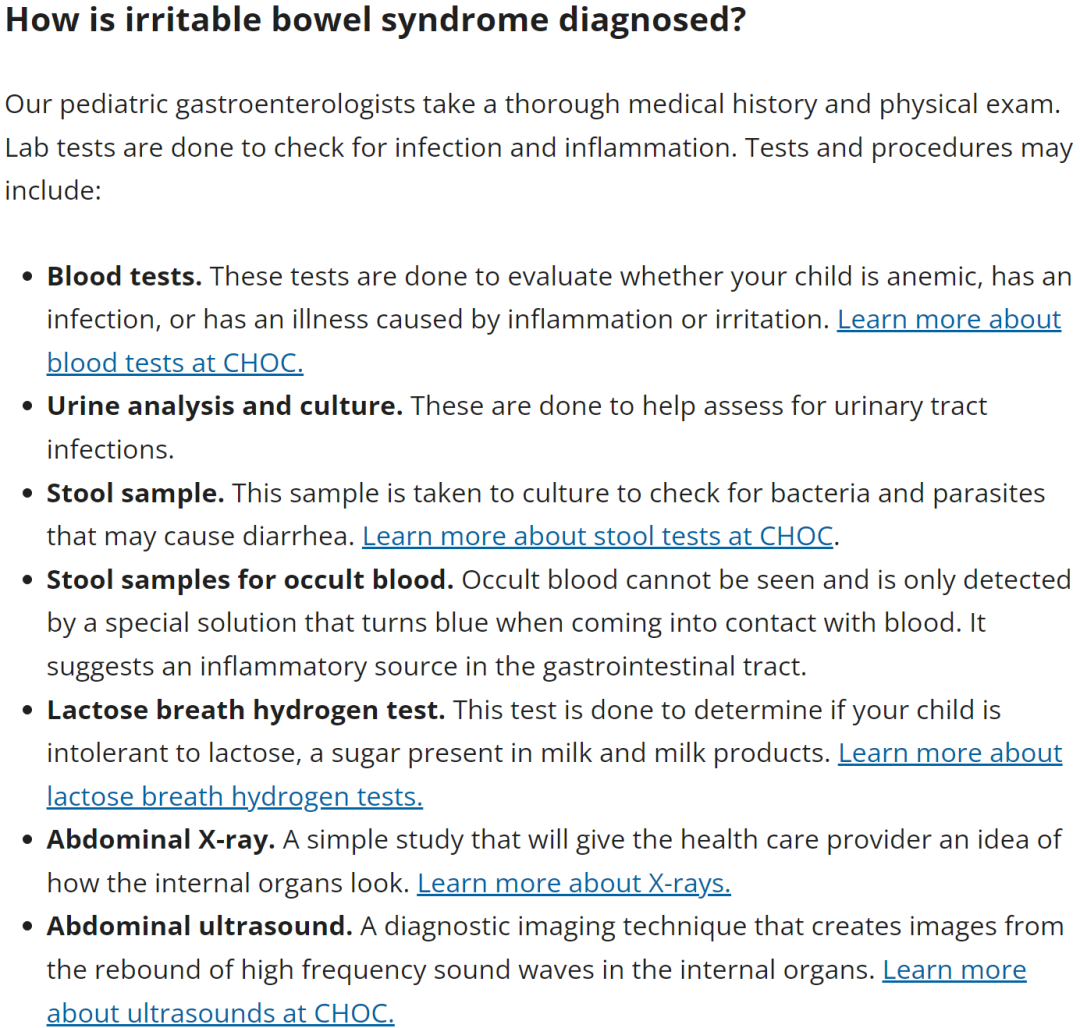Click the sentence about high frequency sound waves
Screen dimensions: 1080x1028
pos(462,970)
